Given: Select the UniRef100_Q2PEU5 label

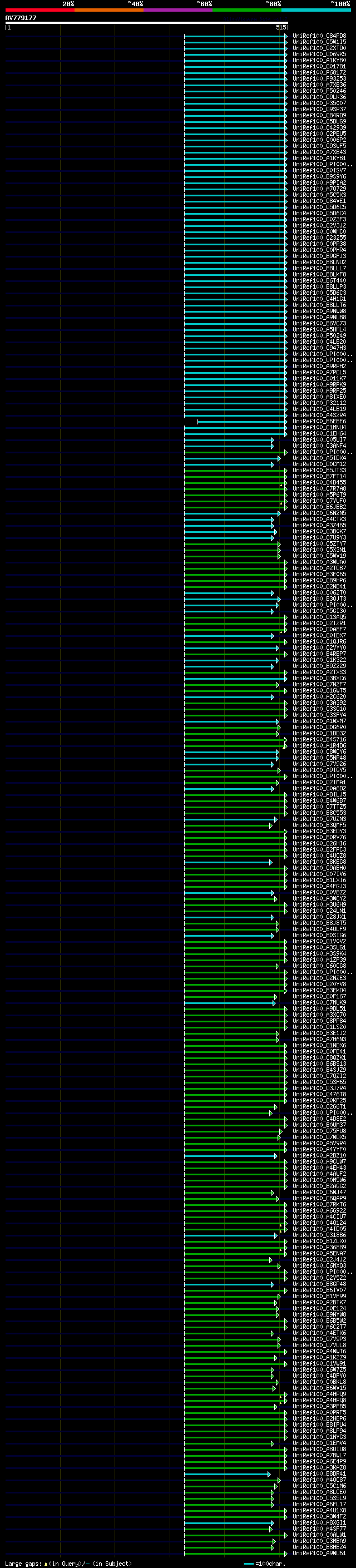Looking at the screenshot, I should (x=319, y=134).
